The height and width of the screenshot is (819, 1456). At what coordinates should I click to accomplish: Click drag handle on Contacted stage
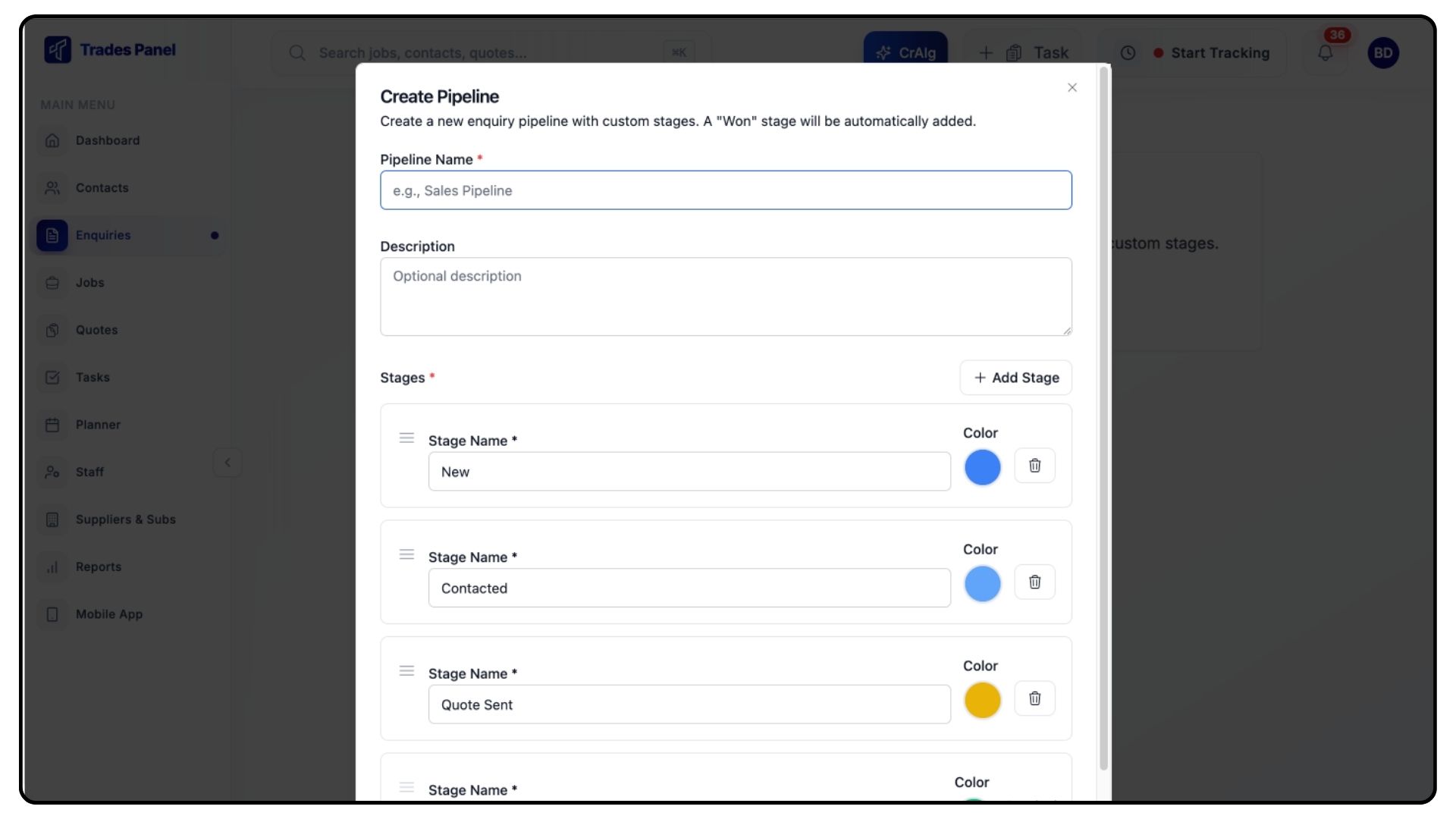tap(406, 555)
